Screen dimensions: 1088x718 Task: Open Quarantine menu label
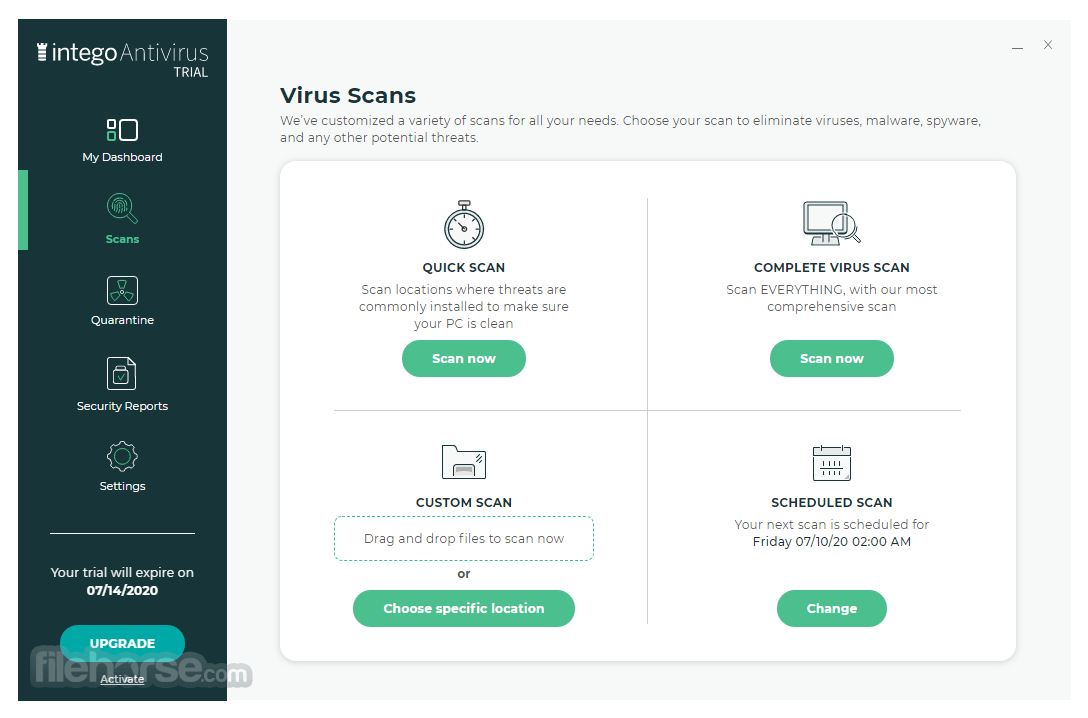pyautogui.click(x=122, y=320)
